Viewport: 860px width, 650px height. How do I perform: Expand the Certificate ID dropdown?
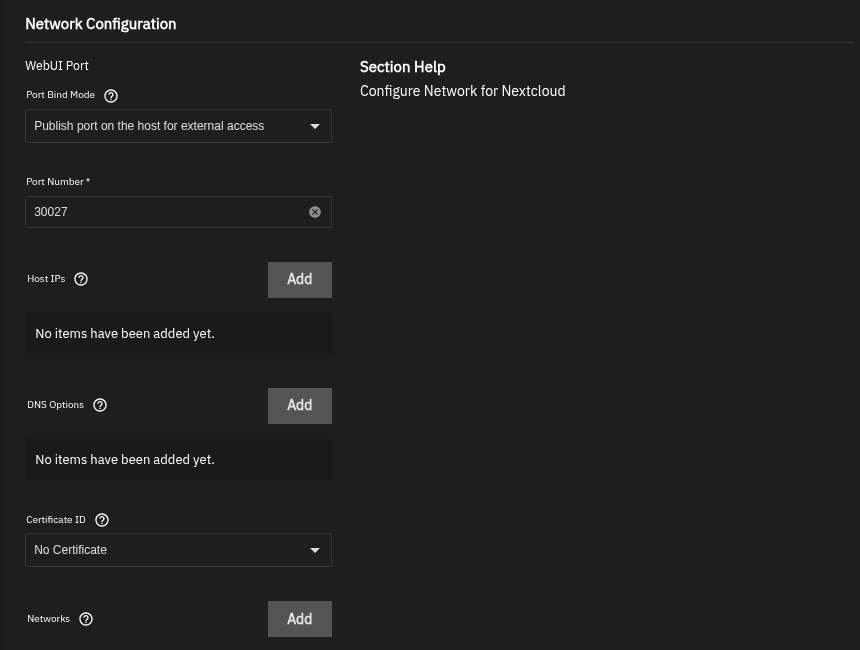pos(178,550)
